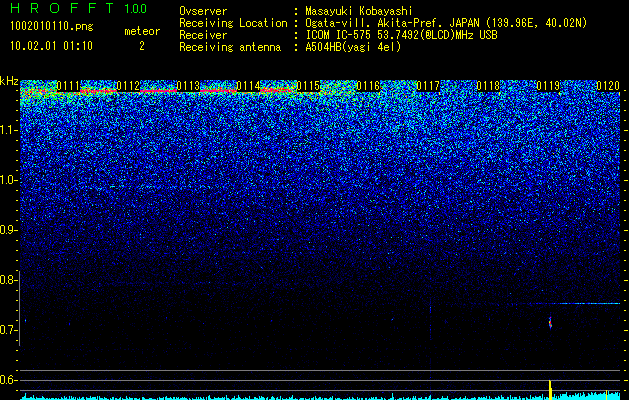Click the 0.6 kHz axis tick label
The width and height of the screenshot is (629, 400).
click(8, 380)
